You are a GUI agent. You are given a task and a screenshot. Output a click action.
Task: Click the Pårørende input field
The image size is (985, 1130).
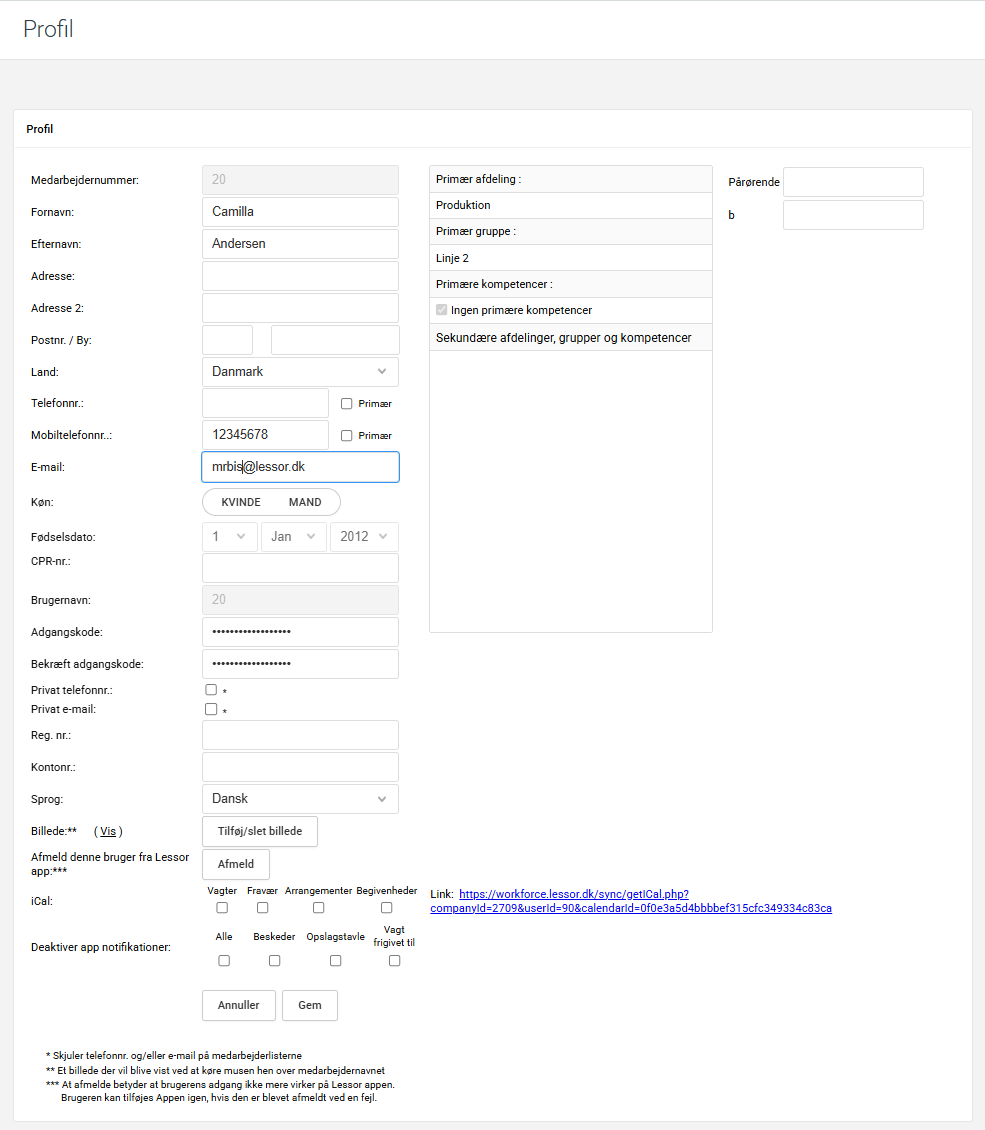click(853, 182)
